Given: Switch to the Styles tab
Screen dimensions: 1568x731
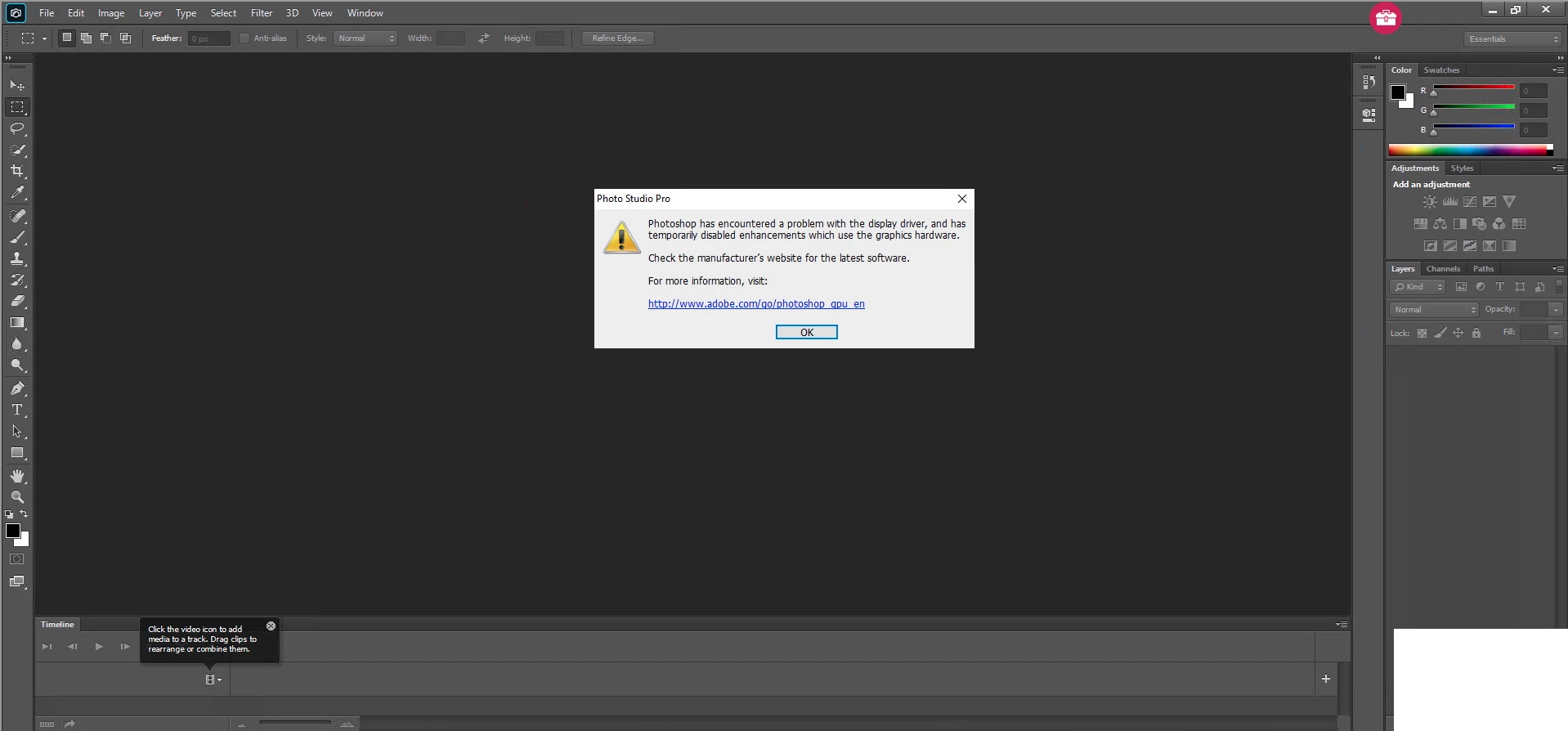Looking at the screenshot, I should [1462, 168].
